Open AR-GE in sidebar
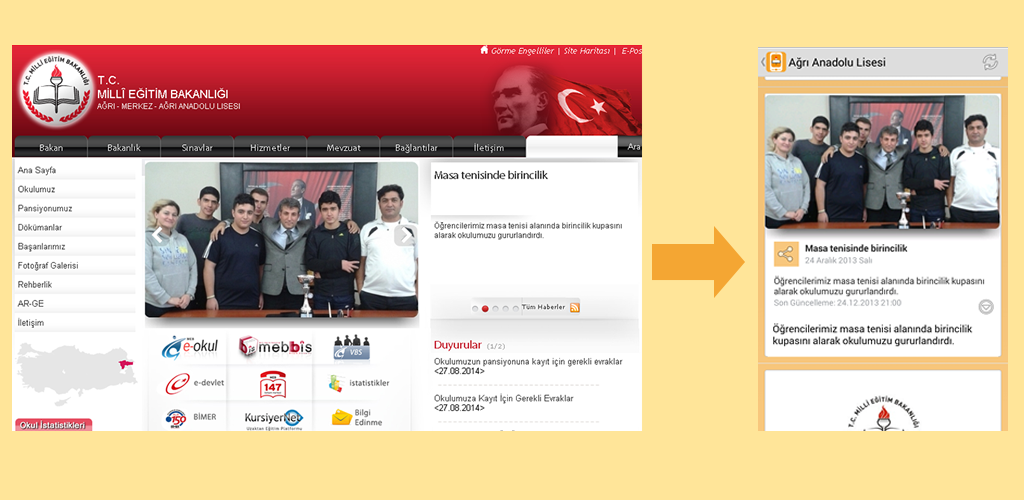Image resolution: width=1024 pixels, height=500 pixels. point(74,304)
